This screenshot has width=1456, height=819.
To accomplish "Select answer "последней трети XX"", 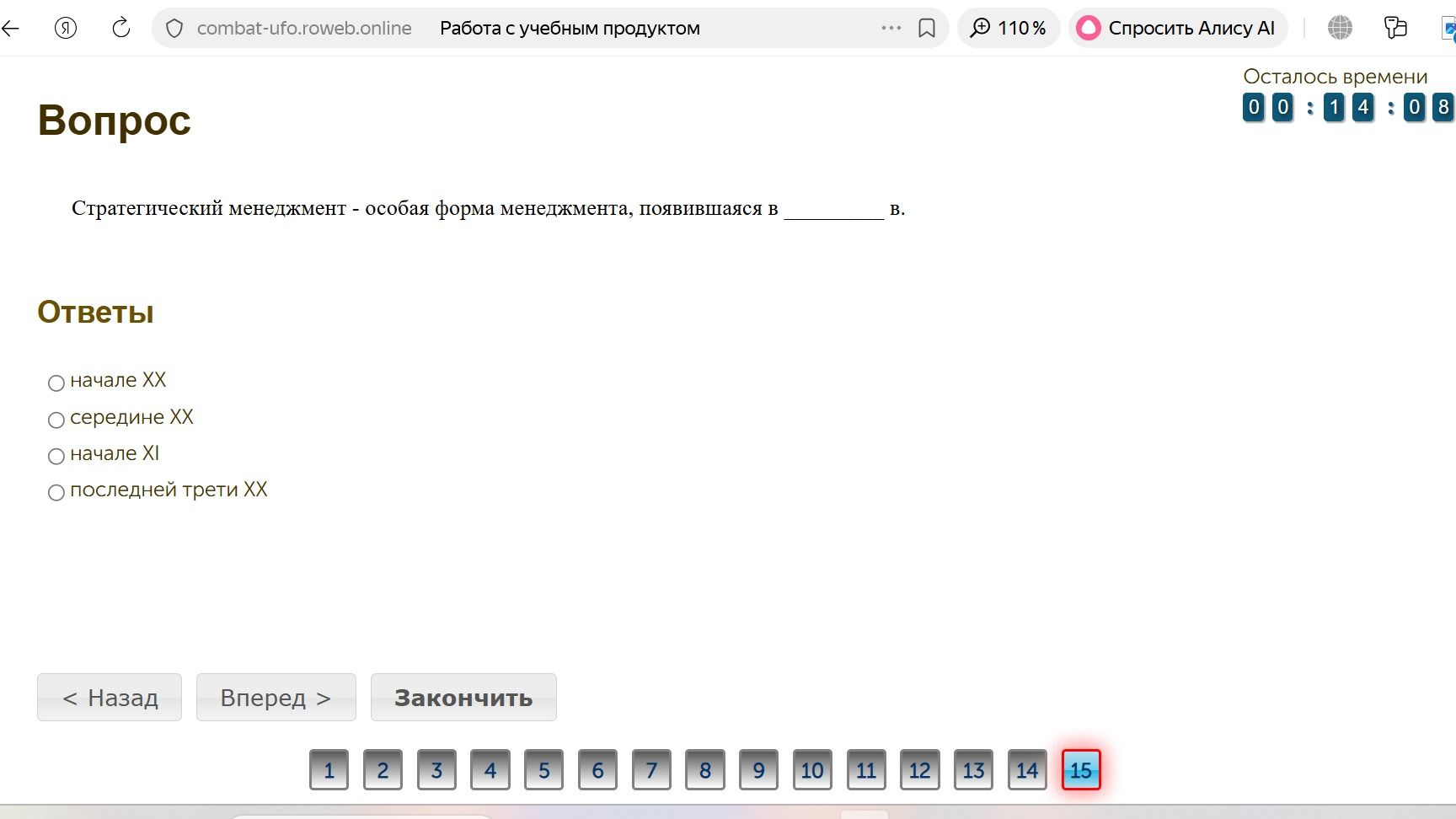I will point(56,492).
